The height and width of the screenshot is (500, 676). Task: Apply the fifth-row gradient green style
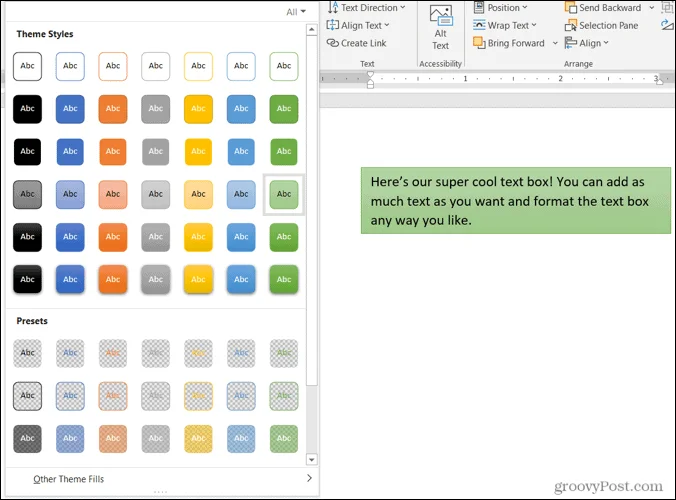coord(284,237)
